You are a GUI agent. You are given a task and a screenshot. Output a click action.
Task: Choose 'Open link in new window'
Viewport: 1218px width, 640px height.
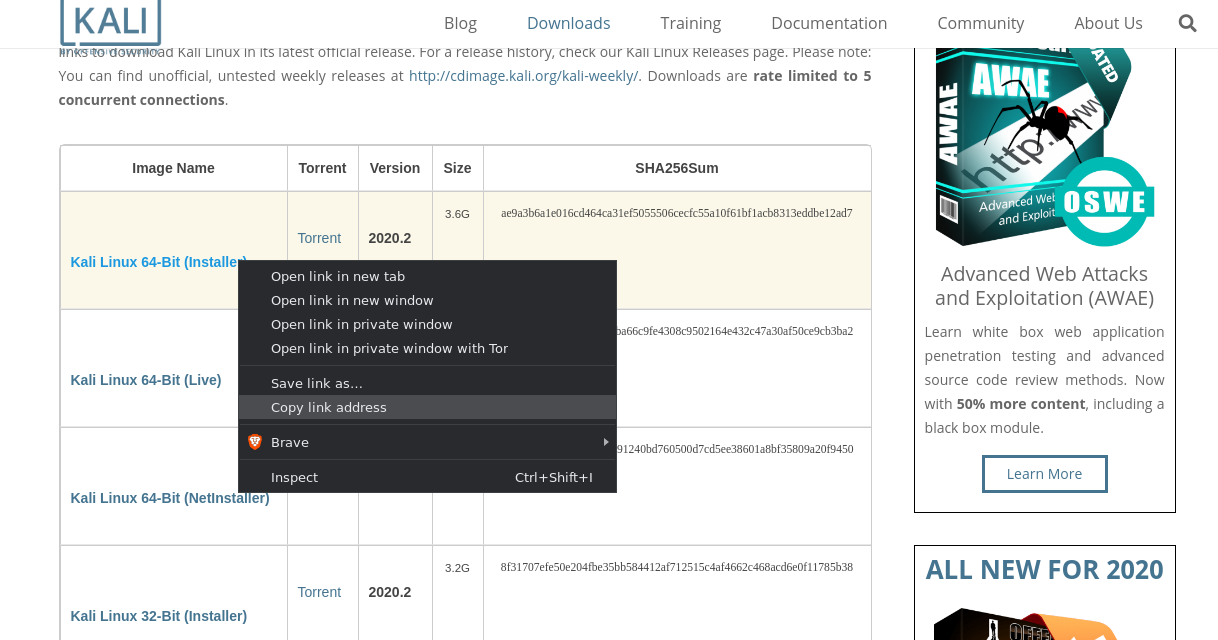point(427,300)
